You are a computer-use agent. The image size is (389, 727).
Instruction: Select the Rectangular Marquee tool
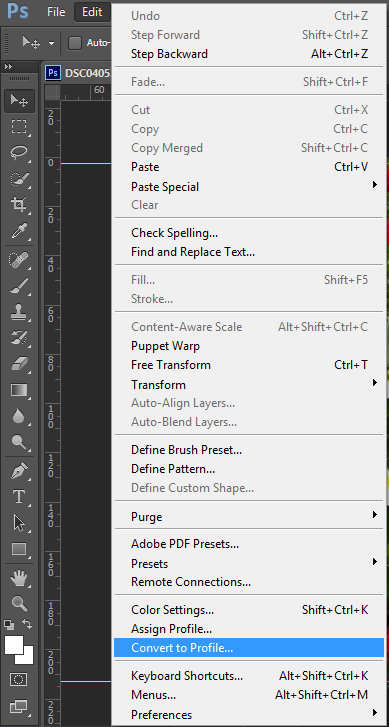[19, 127]
